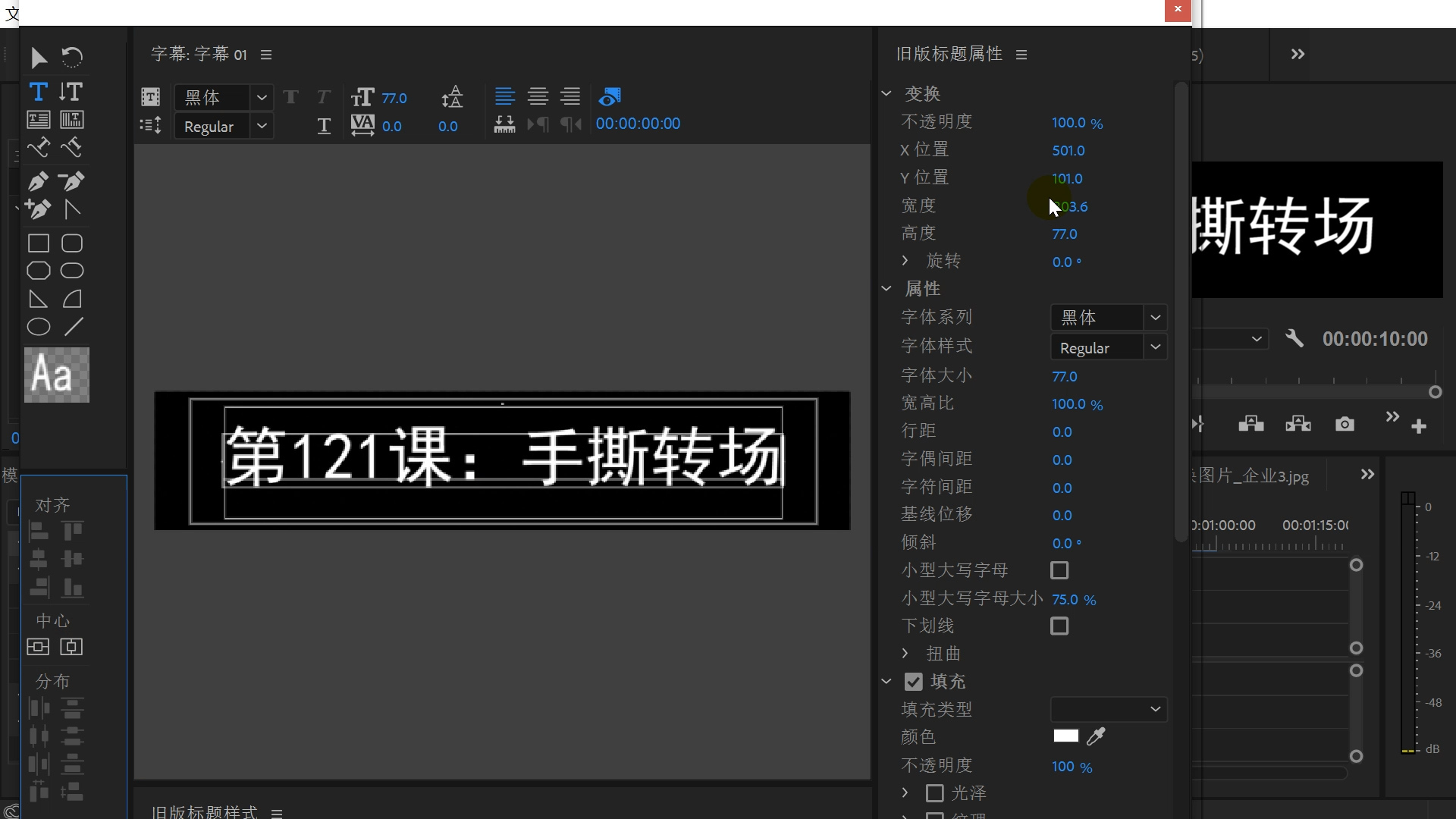Enable the Sheen (光泽) checkbox
Screen dimensions: 1456x819
click(x=935, y=793)
